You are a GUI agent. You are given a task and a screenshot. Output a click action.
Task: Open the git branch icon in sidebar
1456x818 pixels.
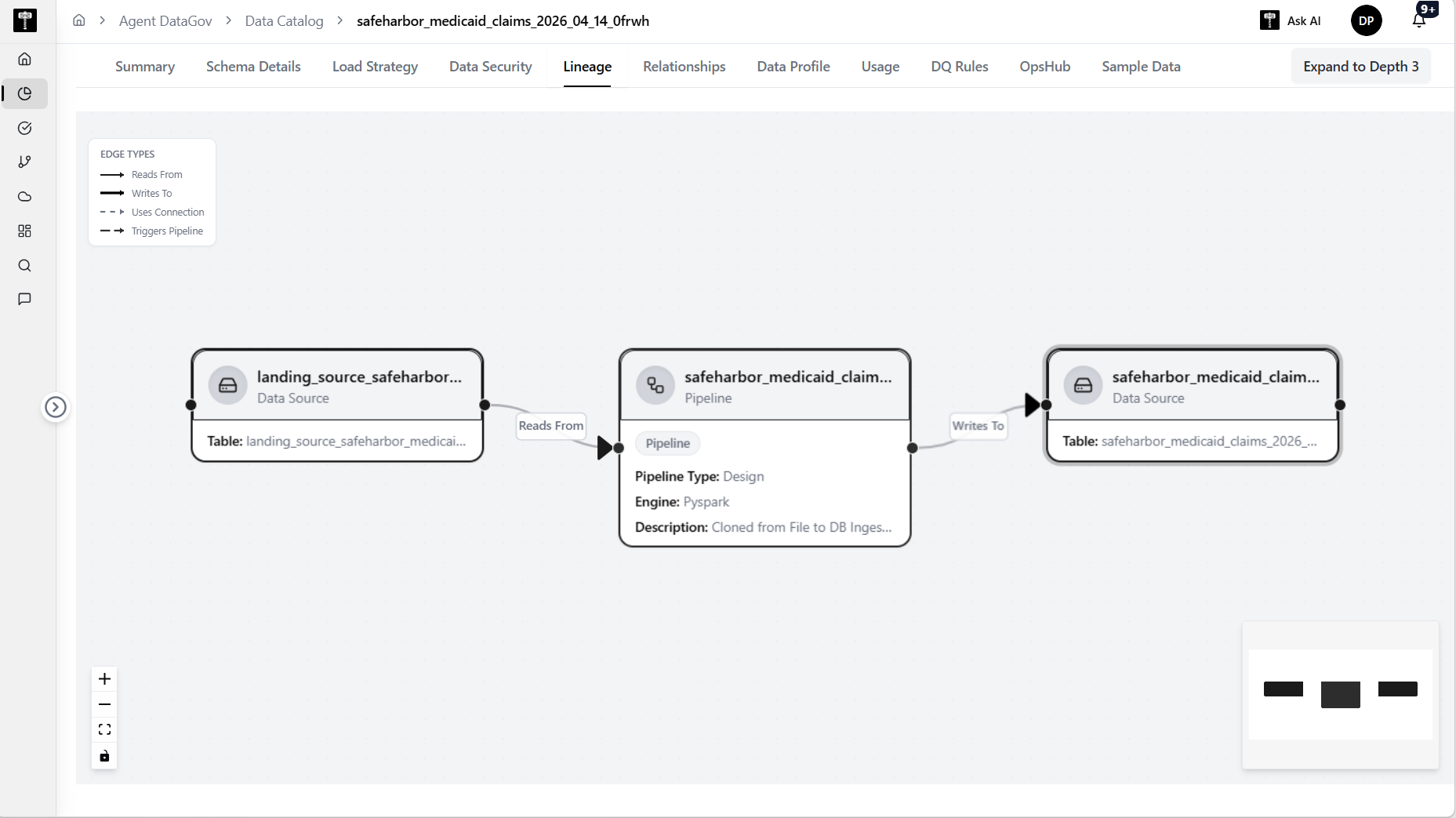point(25,162)
